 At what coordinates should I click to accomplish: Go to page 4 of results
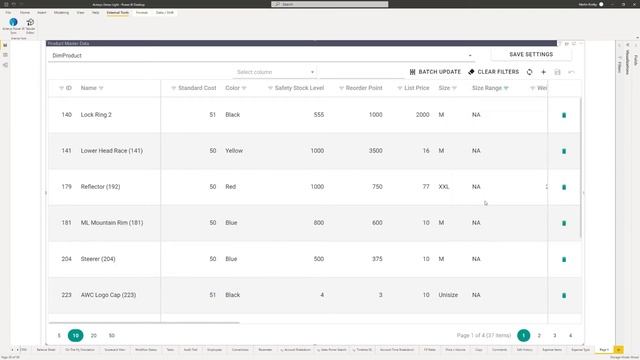click(x=570, y=336)
